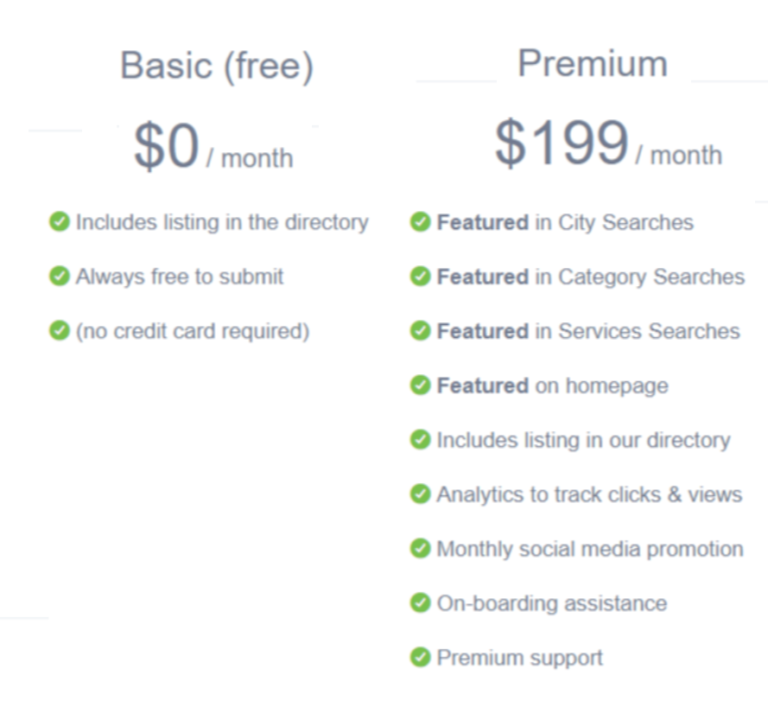768x726 pixels.
Task: Click check icon next to 'Featured in Services Searches'
Action: (420, 331)
